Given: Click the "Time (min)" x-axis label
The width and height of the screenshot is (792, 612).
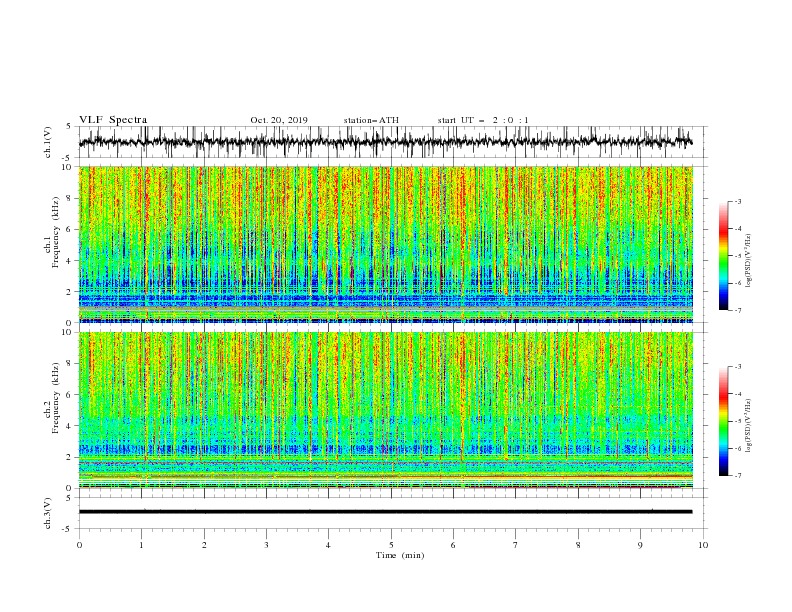Looking at the screenshot, I should (400, 555).
